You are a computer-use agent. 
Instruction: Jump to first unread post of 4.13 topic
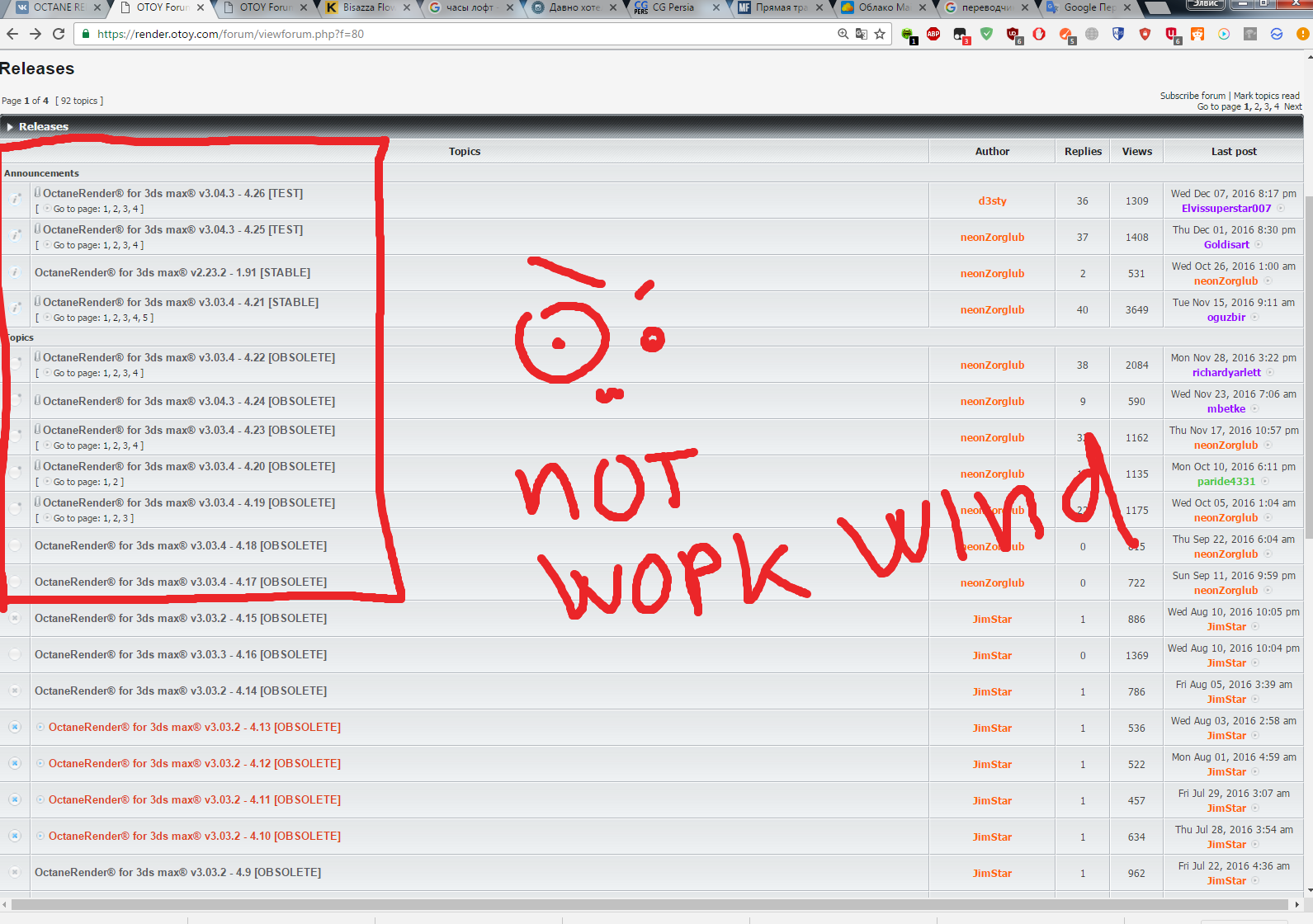click(40, 727)
